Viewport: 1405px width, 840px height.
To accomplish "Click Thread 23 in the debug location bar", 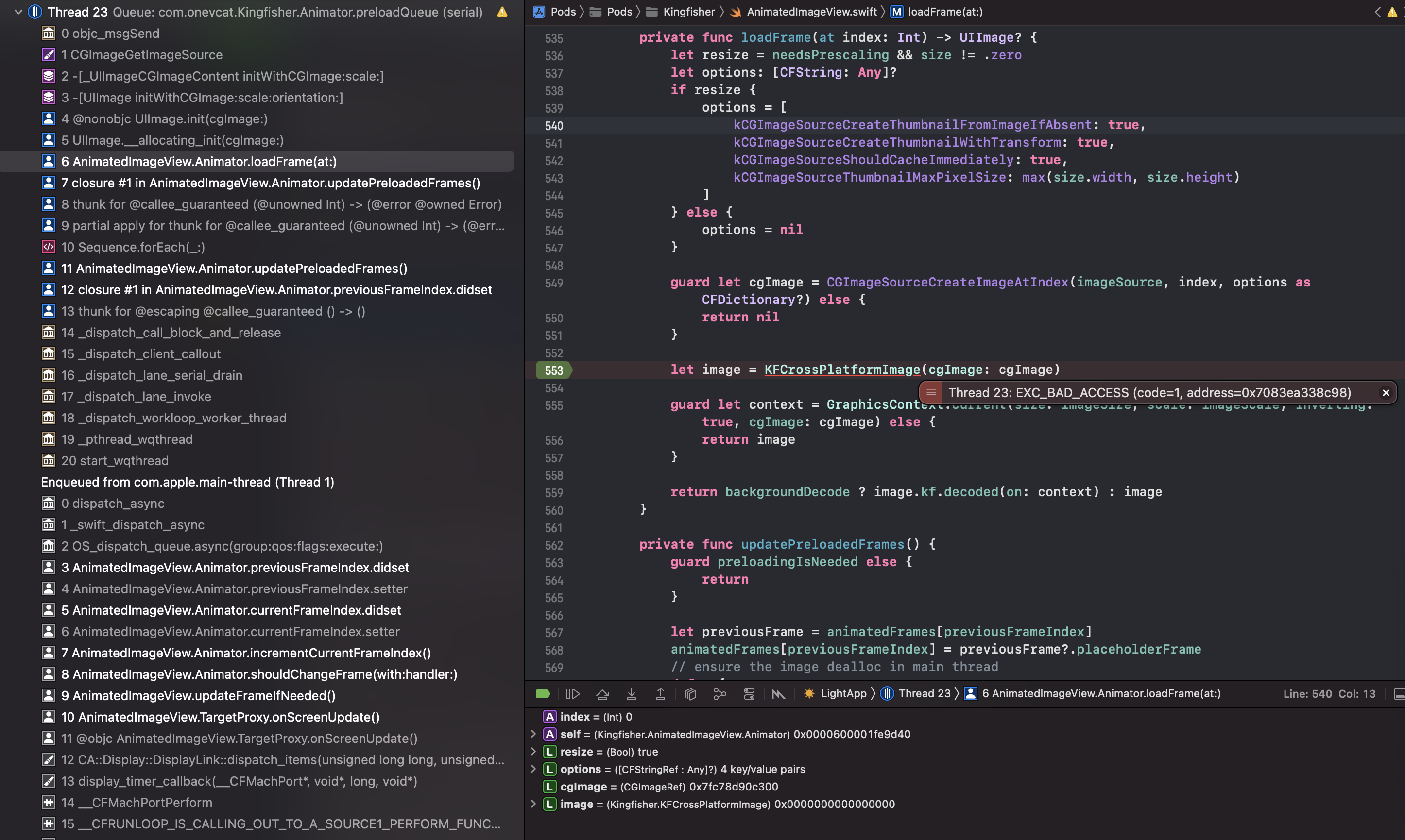I will pyautogui.click(x=925, y=693).
